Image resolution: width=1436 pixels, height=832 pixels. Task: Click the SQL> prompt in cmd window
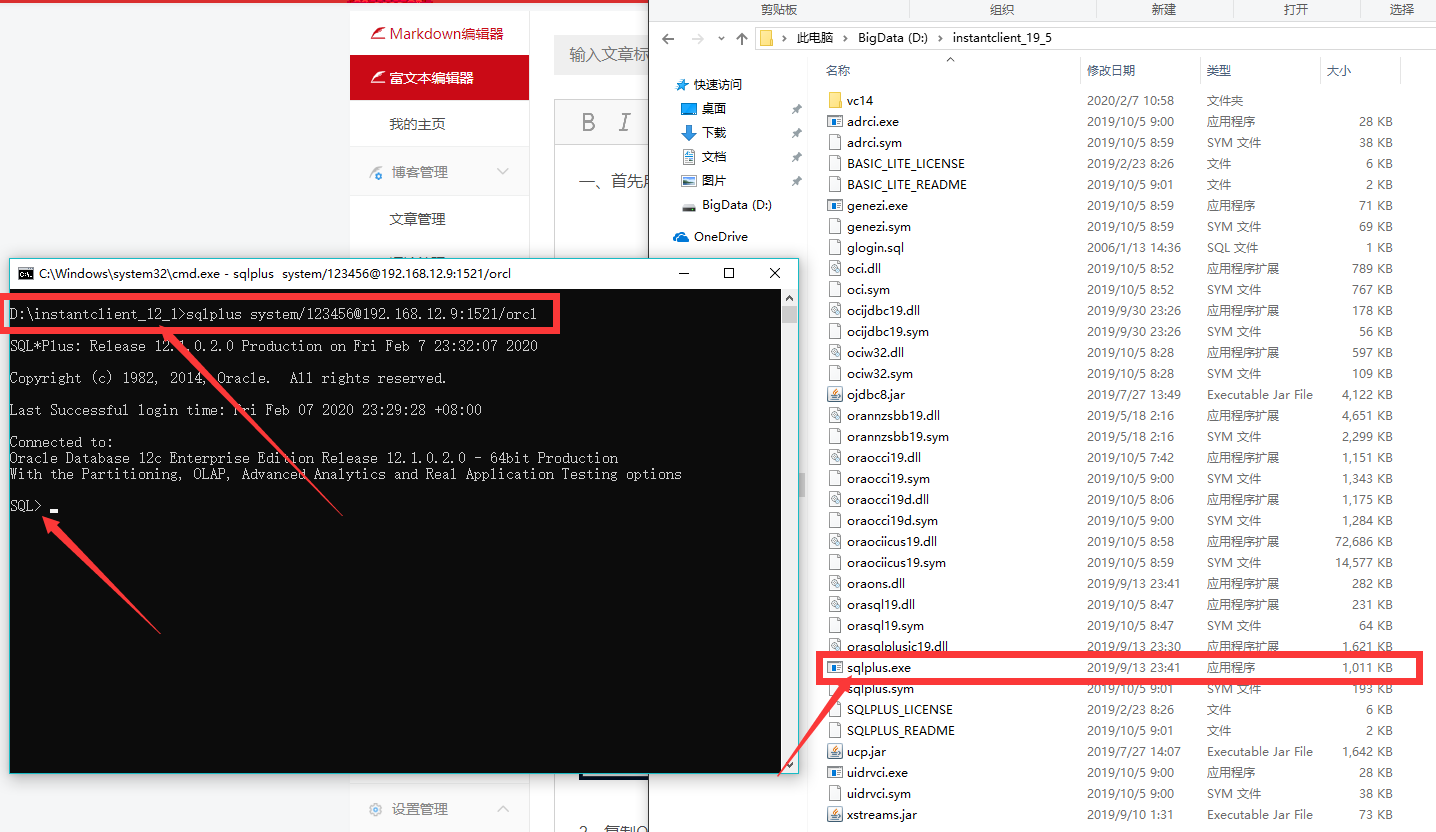pyautogui.click(x=26, y=506)
